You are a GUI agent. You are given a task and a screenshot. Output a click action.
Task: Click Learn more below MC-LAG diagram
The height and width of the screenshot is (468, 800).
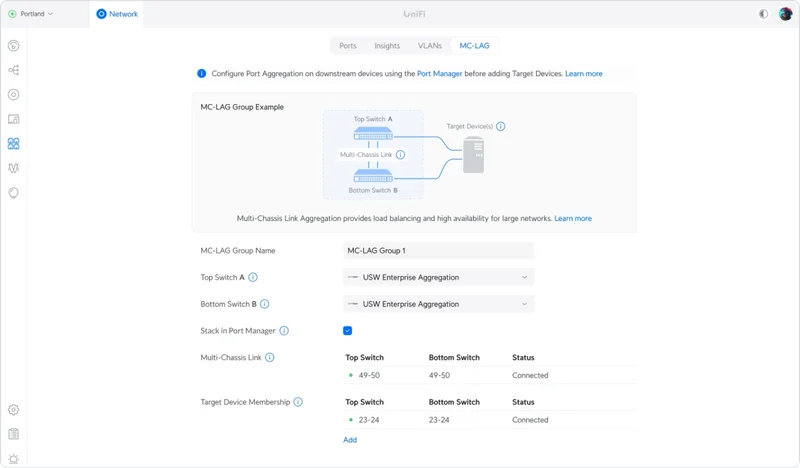[x=573, y=218]
